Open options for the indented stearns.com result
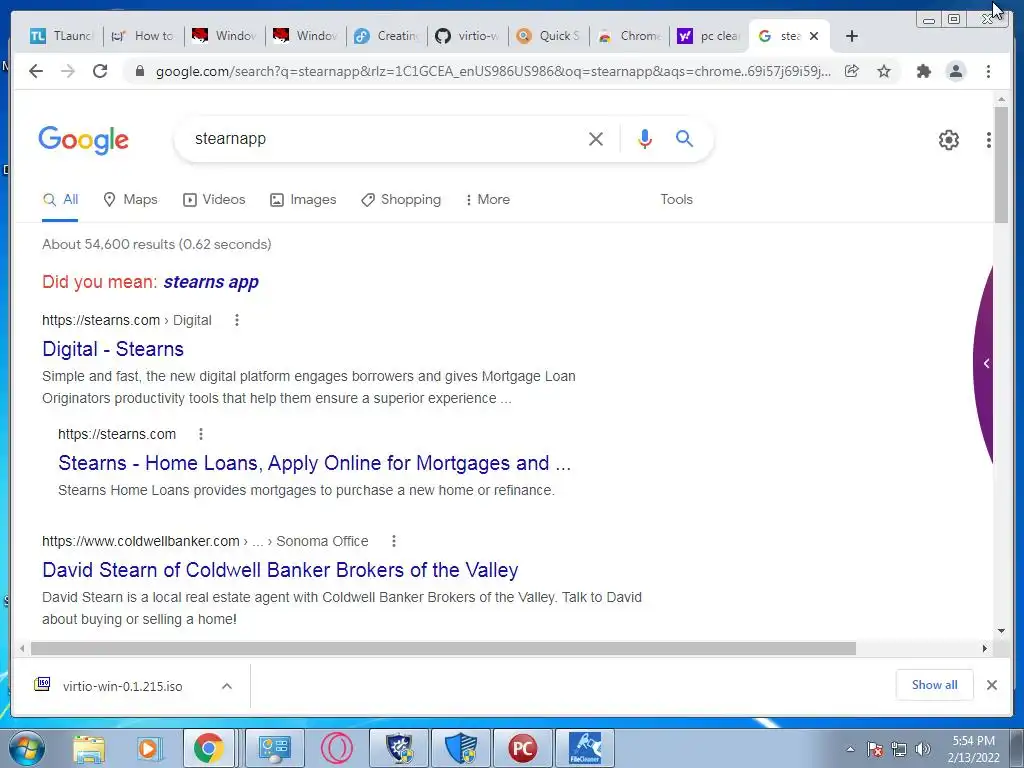Screen dimensions: 1024x768 pyautogui.click(x=200, y=434)
